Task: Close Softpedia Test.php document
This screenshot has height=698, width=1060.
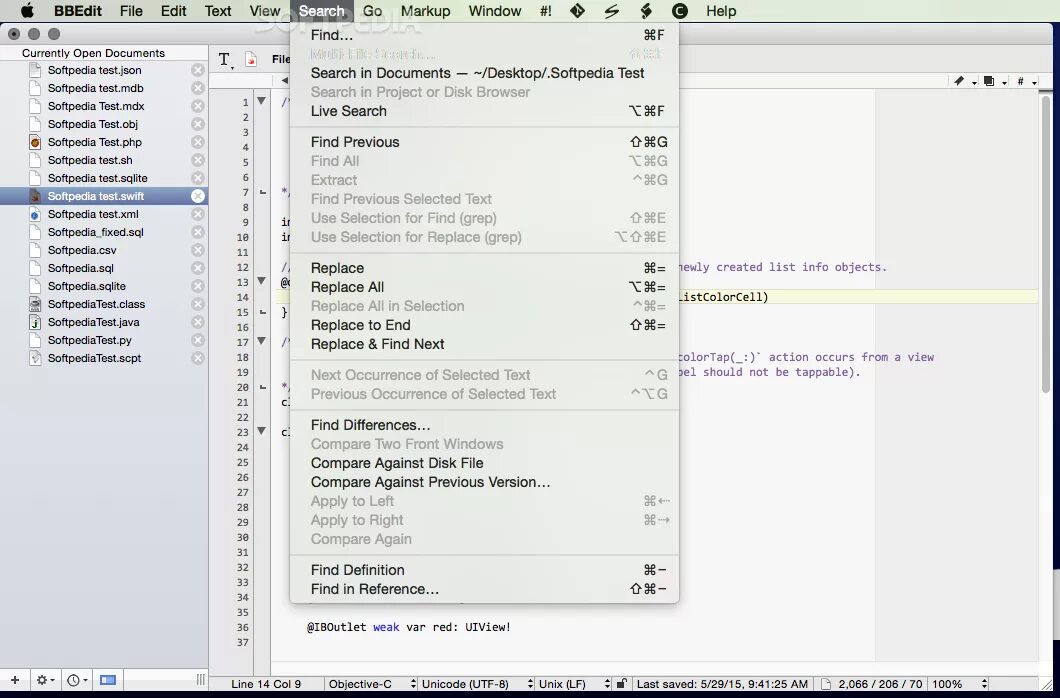Action: (197, 142)
